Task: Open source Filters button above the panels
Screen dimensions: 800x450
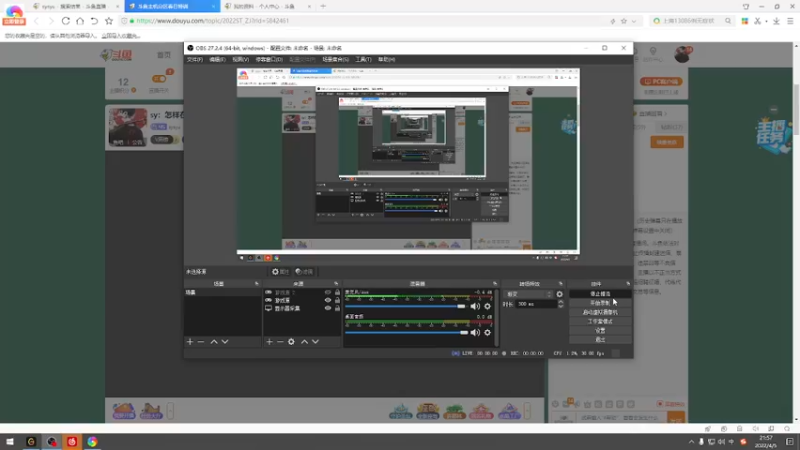Action: click(304, 272)
